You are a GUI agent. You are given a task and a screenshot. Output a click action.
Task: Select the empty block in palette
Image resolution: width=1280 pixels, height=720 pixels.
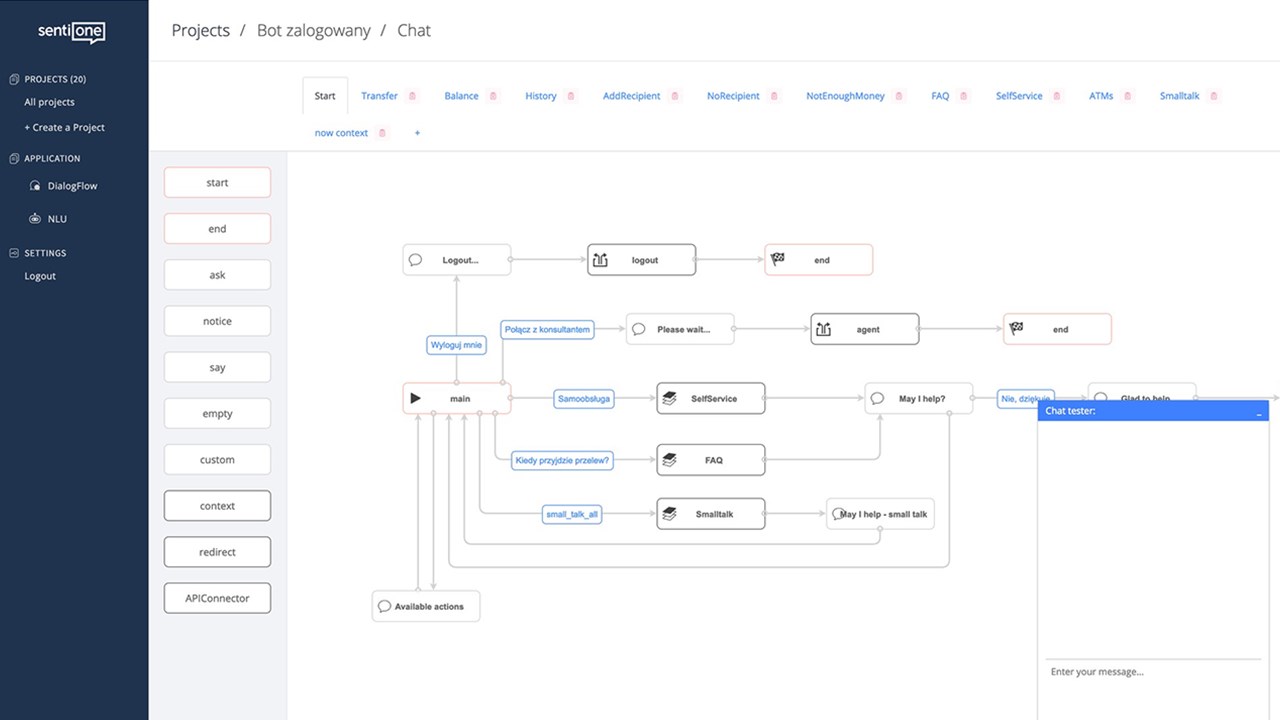(x=217, y=414)
